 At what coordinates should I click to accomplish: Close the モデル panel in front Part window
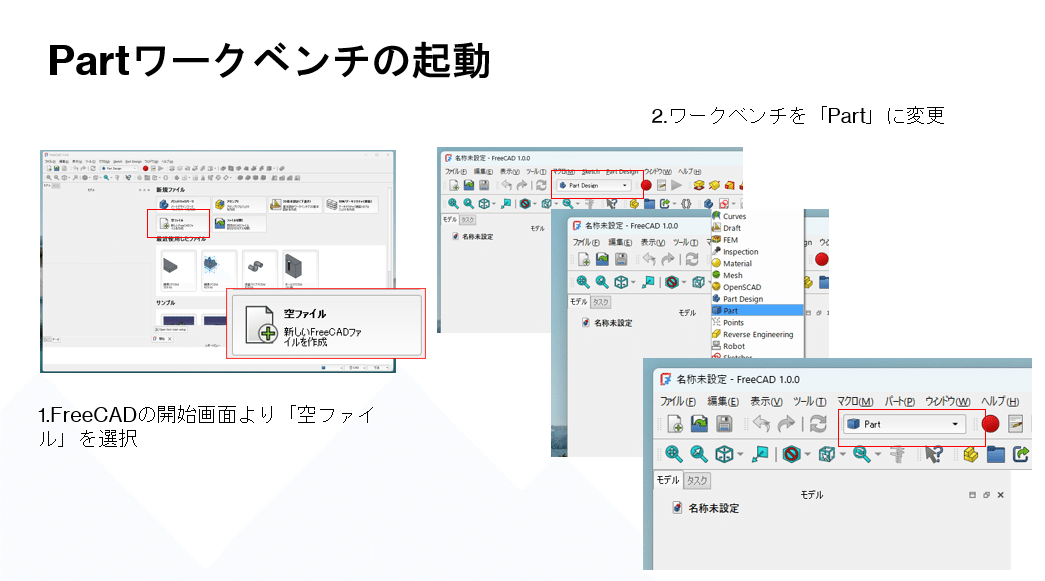[1000, 495]
